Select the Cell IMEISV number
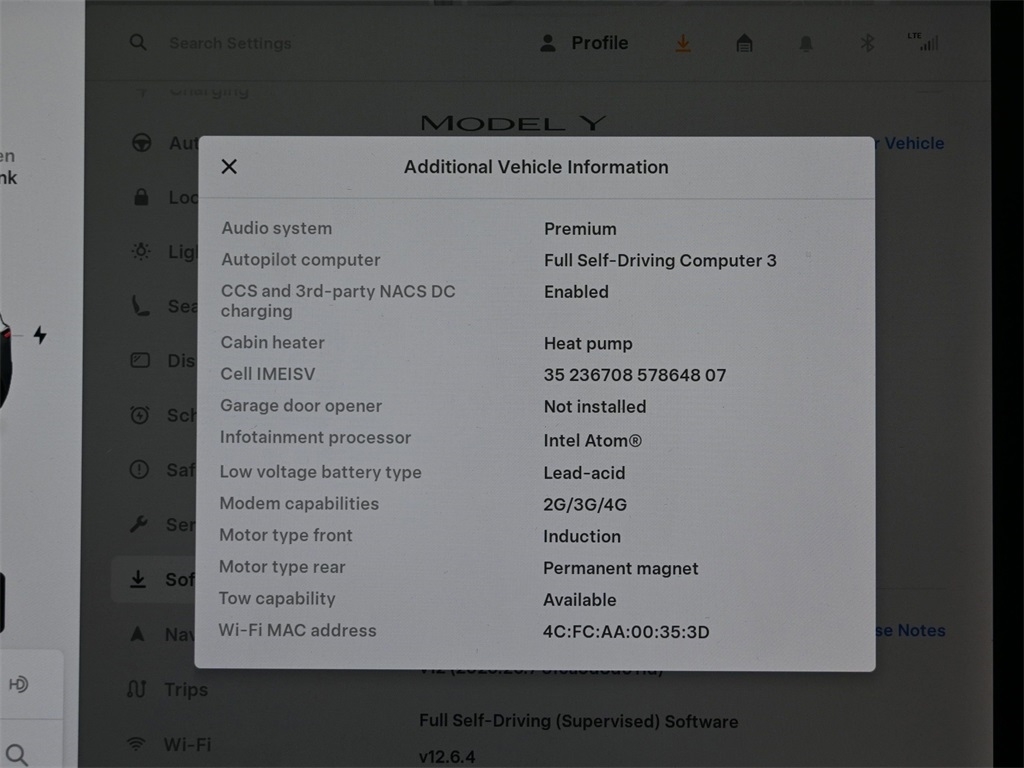 (x=635, y=375)
